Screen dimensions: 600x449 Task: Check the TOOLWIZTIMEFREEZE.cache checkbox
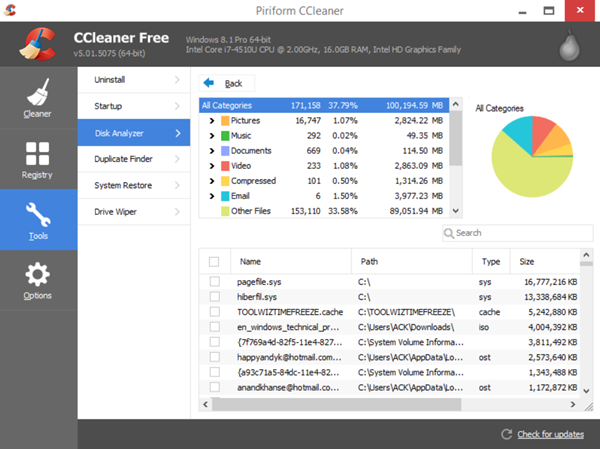pyautogui.click(x=215, y=312)
